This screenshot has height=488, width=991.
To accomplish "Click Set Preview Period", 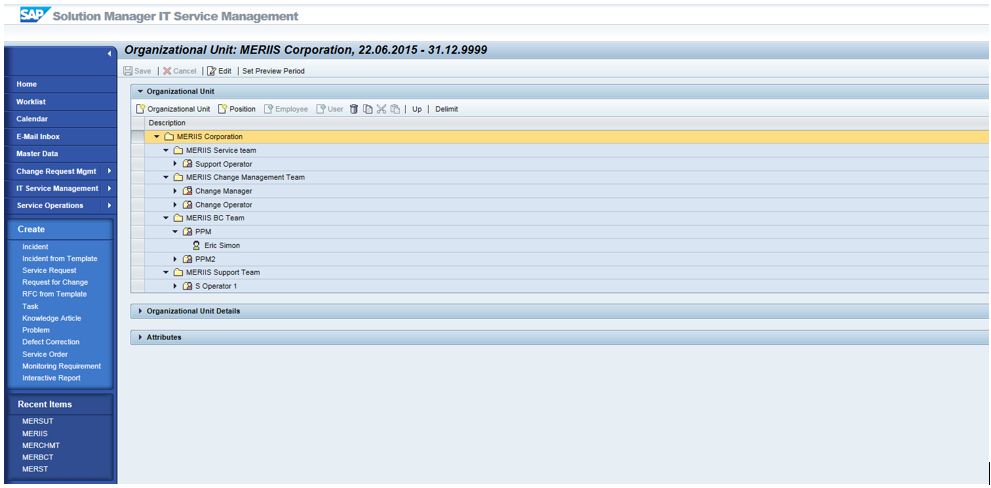I will click(274, 71).
